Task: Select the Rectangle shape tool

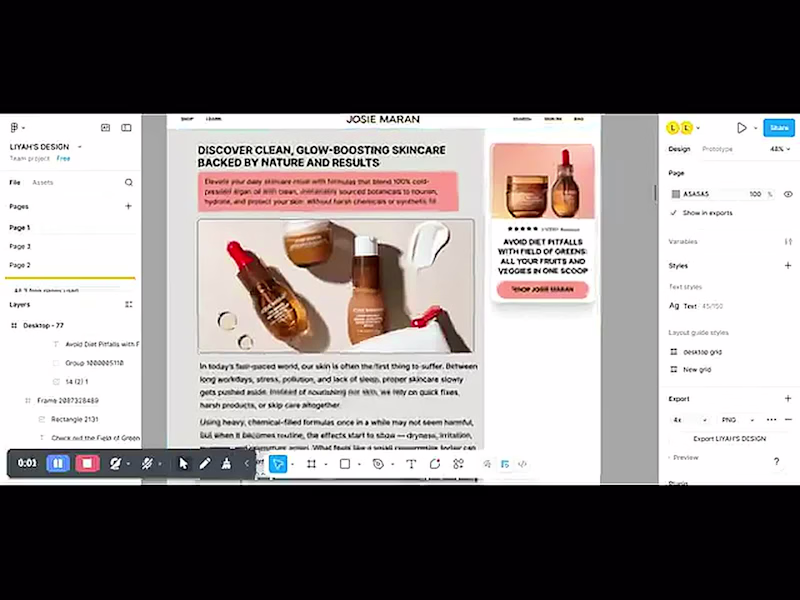Action: click(x=345, y=464)
